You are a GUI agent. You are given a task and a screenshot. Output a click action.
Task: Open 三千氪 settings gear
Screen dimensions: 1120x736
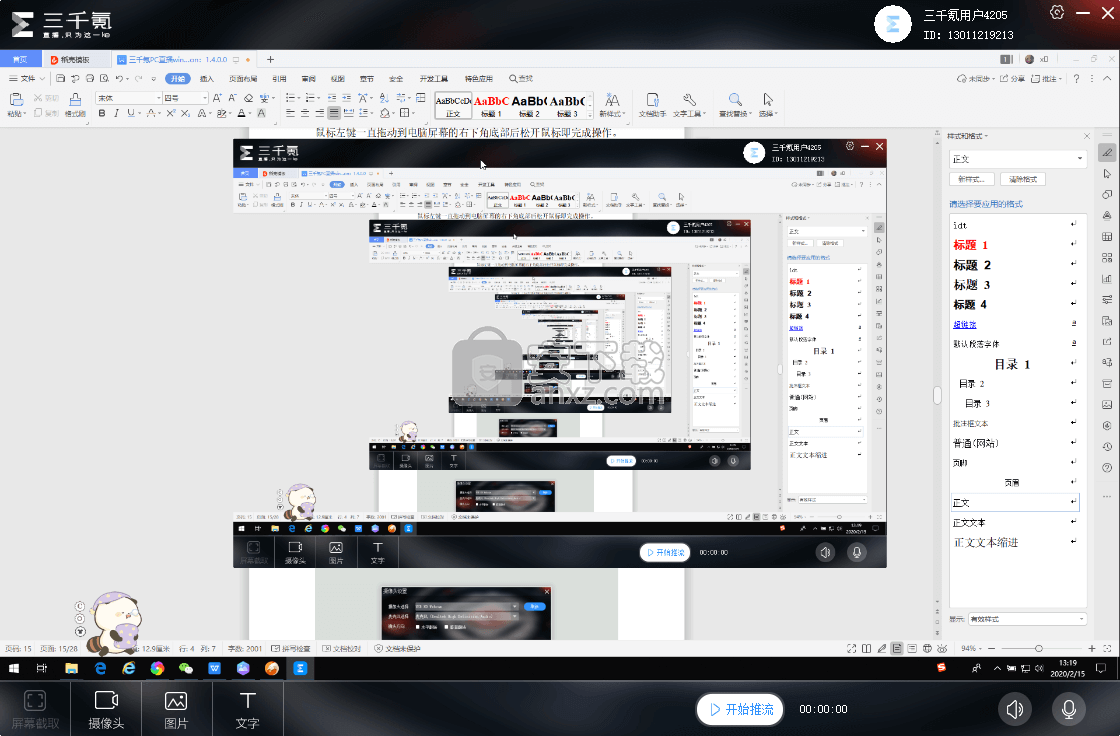coord(1057,13)
